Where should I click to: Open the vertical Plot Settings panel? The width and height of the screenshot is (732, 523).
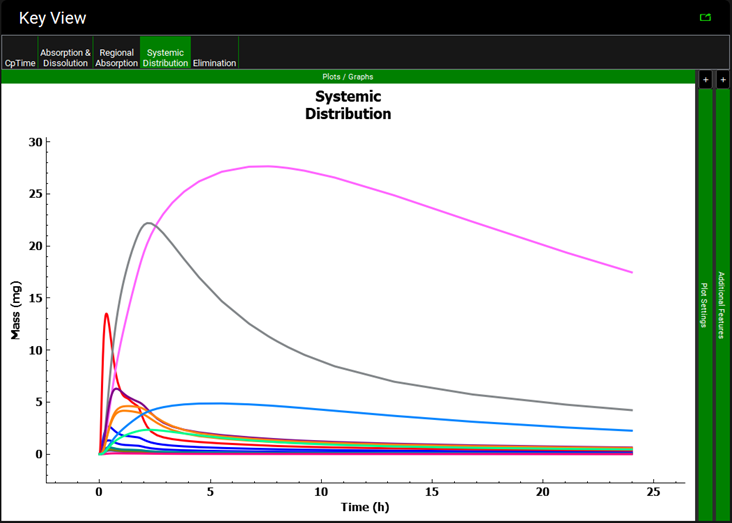coord(705,300)
